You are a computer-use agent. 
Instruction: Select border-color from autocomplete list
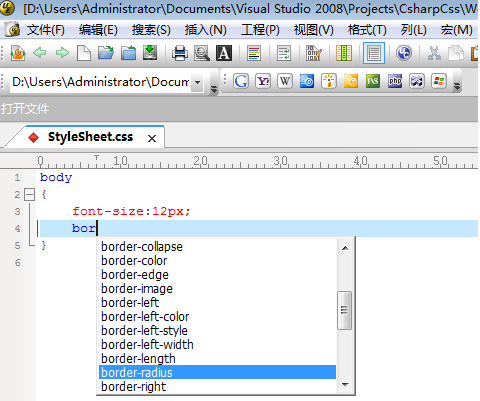point(217,261)
